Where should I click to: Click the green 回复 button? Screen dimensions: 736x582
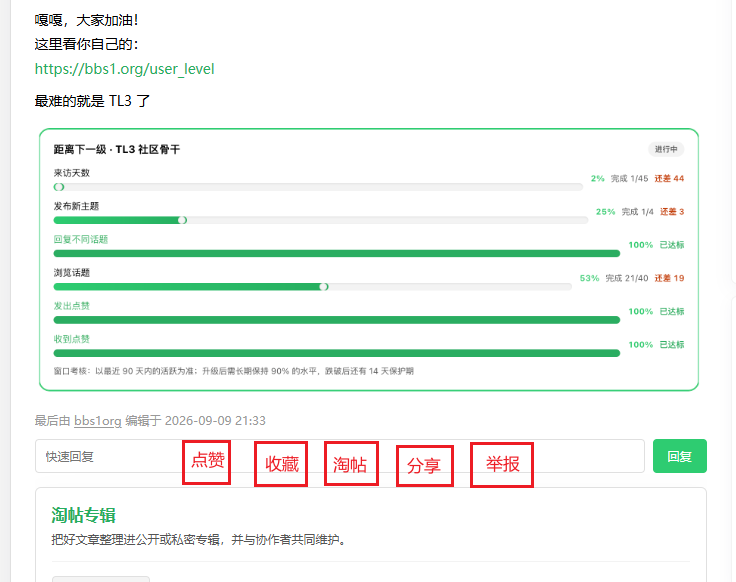click(680, 456)
